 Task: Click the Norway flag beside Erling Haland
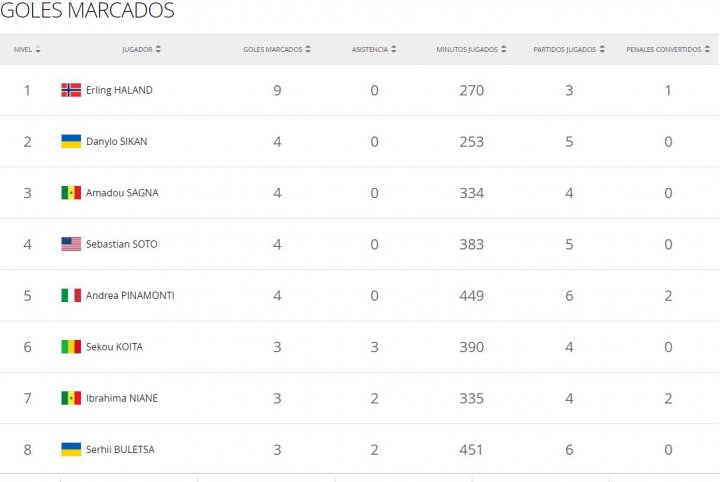click(71, 90)
